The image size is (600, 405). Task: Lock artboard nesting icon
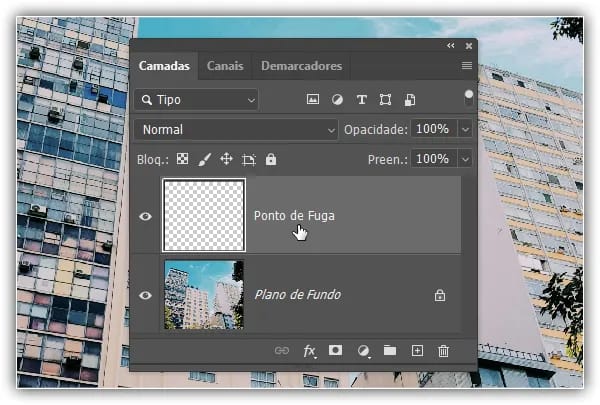pyautogui.click(x=249, y=159)
